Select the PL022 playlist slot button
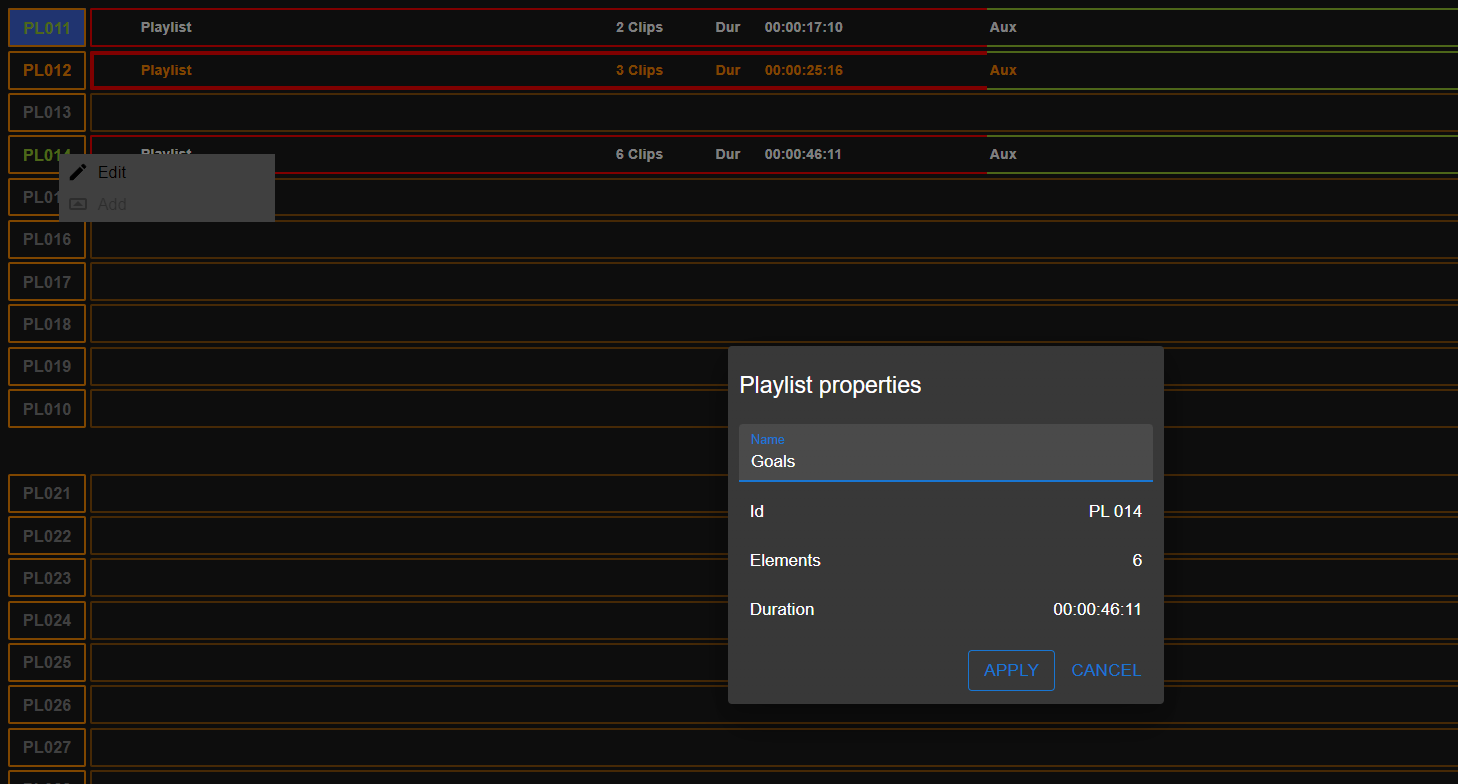Image resolution: width=1458 pixels, height=784 pixels. (x=47, y=536)
